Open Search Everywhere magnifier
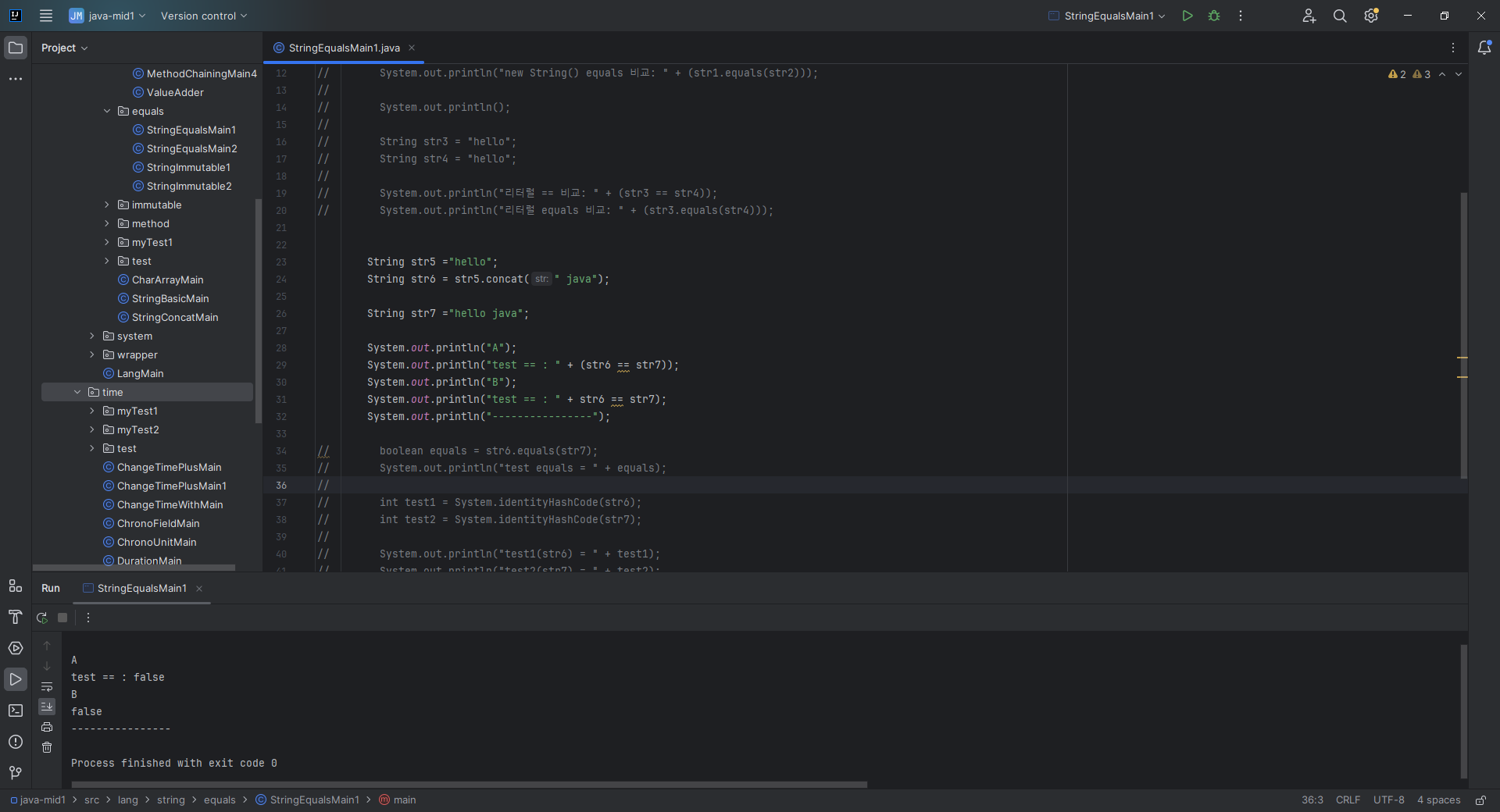This screenshot has height=812, width=1500. [1340, 16]
